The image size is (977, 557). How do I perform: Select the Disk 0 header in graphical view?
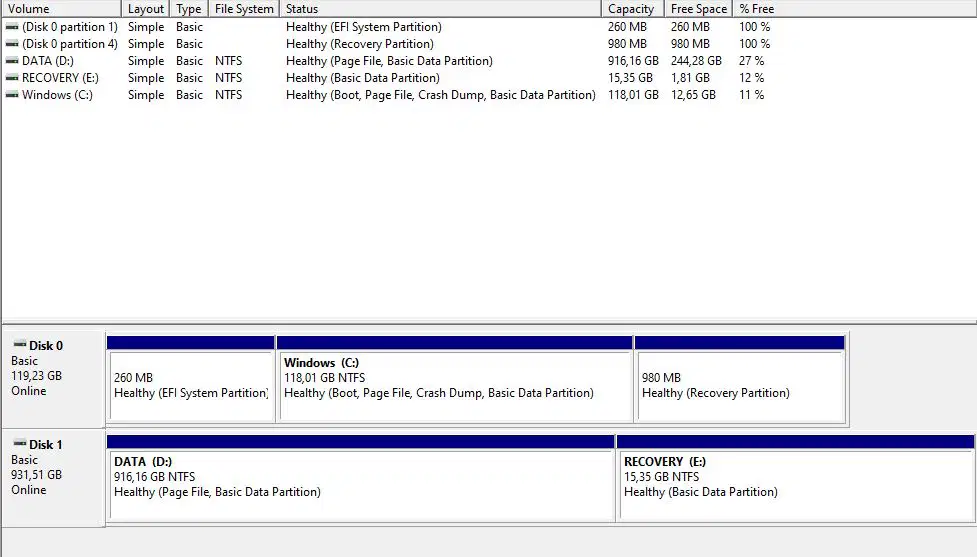[x=54, y=378]
